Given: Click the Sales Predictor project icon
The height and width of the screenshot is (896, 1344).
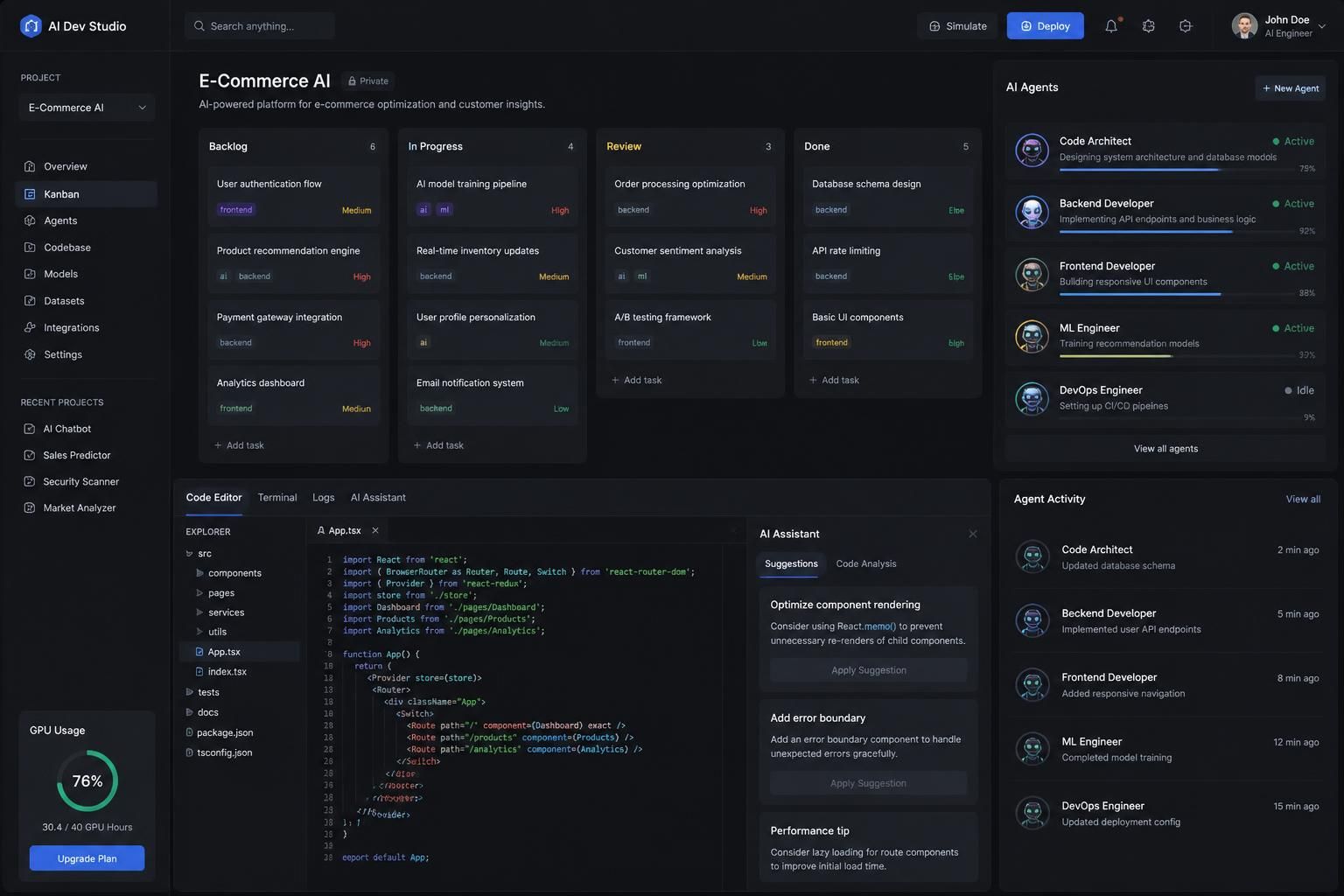Looking at the screenshot, I should pos(30,455).
